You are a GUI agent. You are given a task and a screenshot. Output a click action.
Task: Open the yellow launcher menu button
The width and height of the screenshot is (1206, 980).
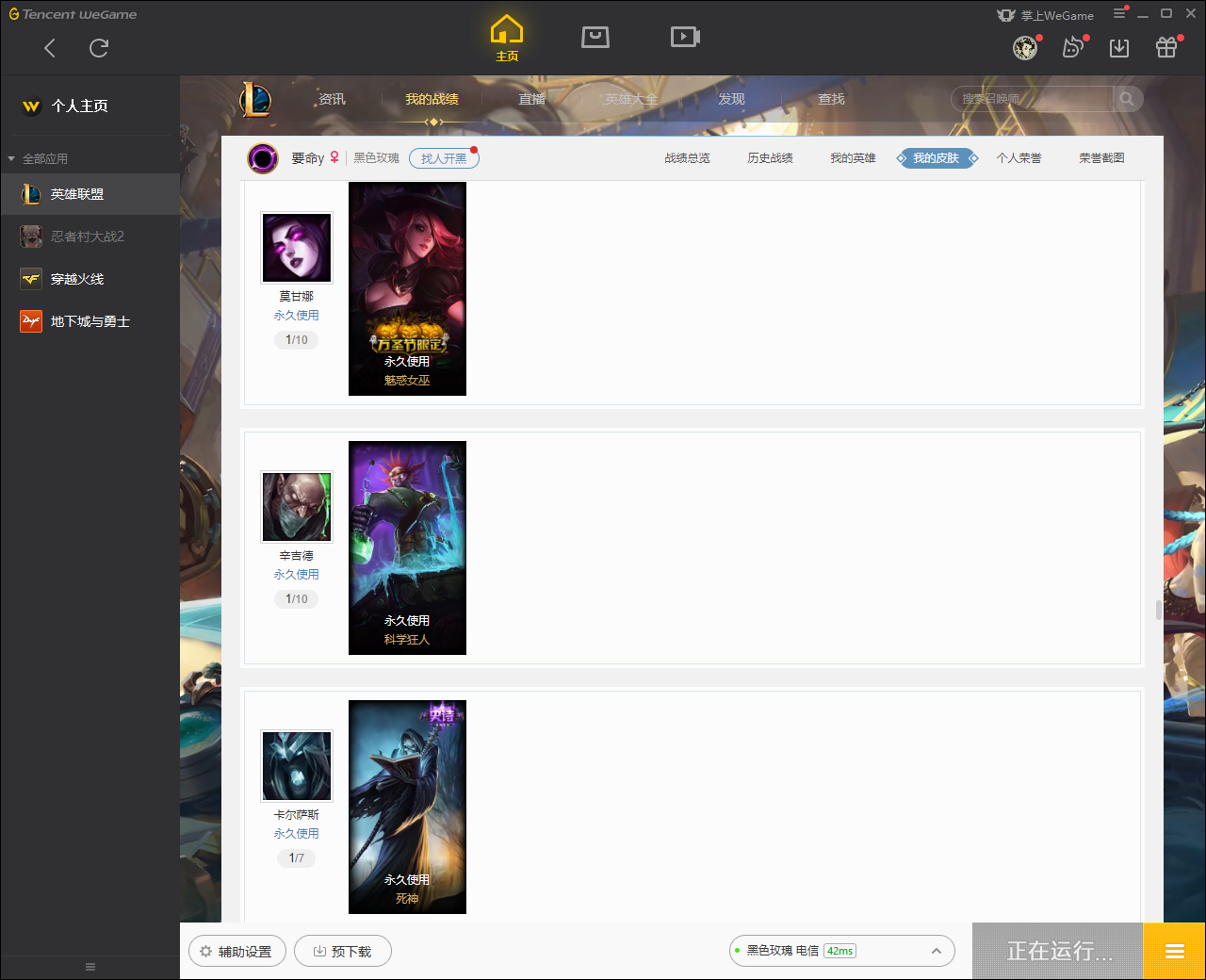point(1174,952)
